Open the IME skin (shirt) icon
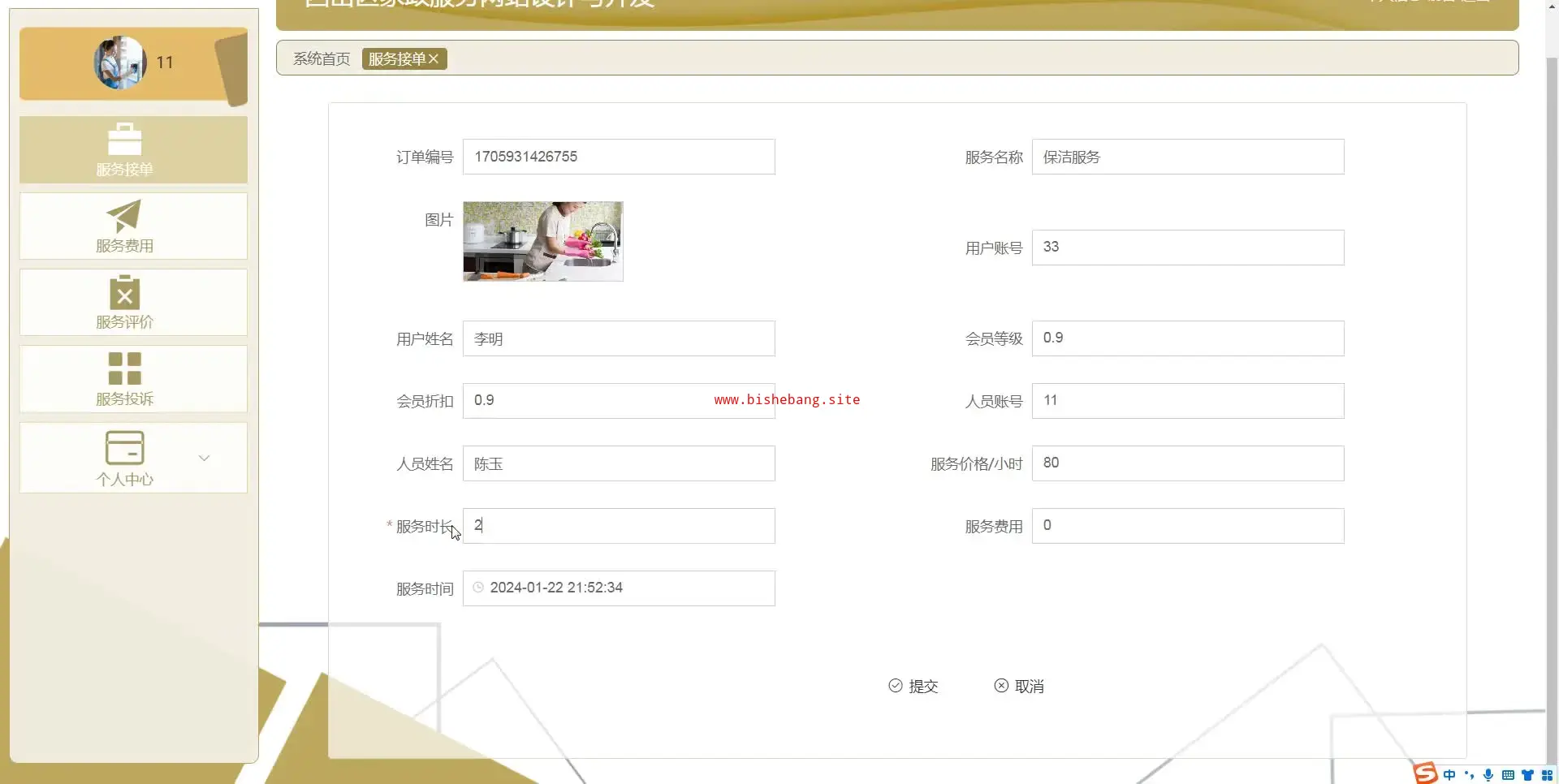This screenshot has height=784, width=1559. click(1527, 775)
